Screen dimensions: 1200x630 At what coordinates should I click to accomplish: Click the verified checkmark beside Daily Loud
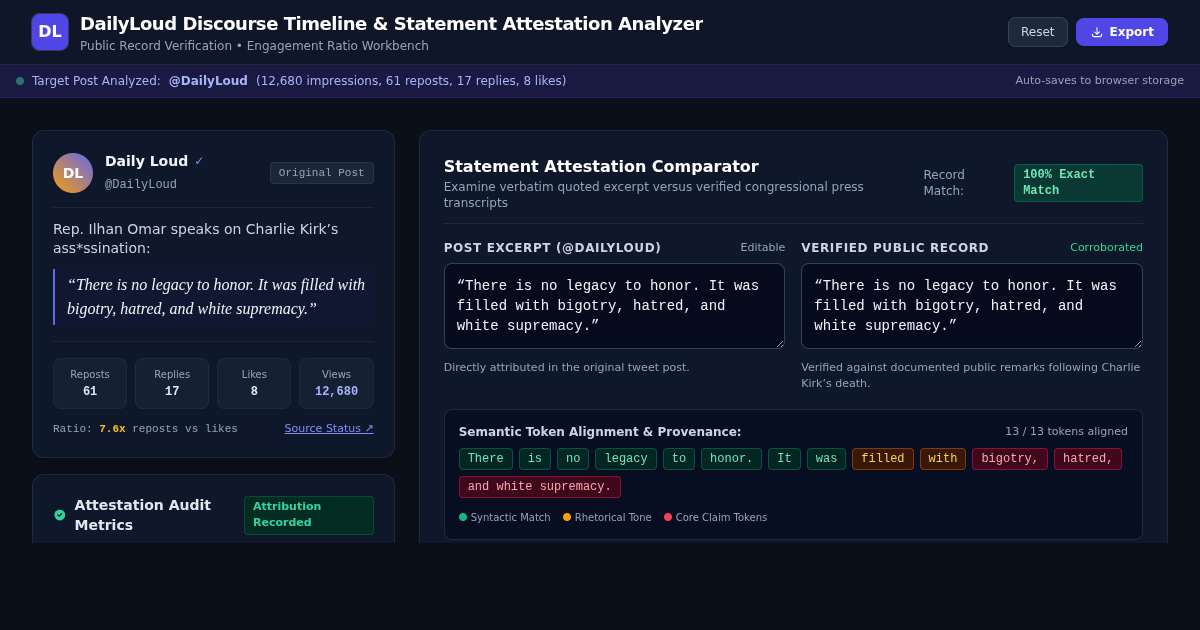click(x=199, y=161)
